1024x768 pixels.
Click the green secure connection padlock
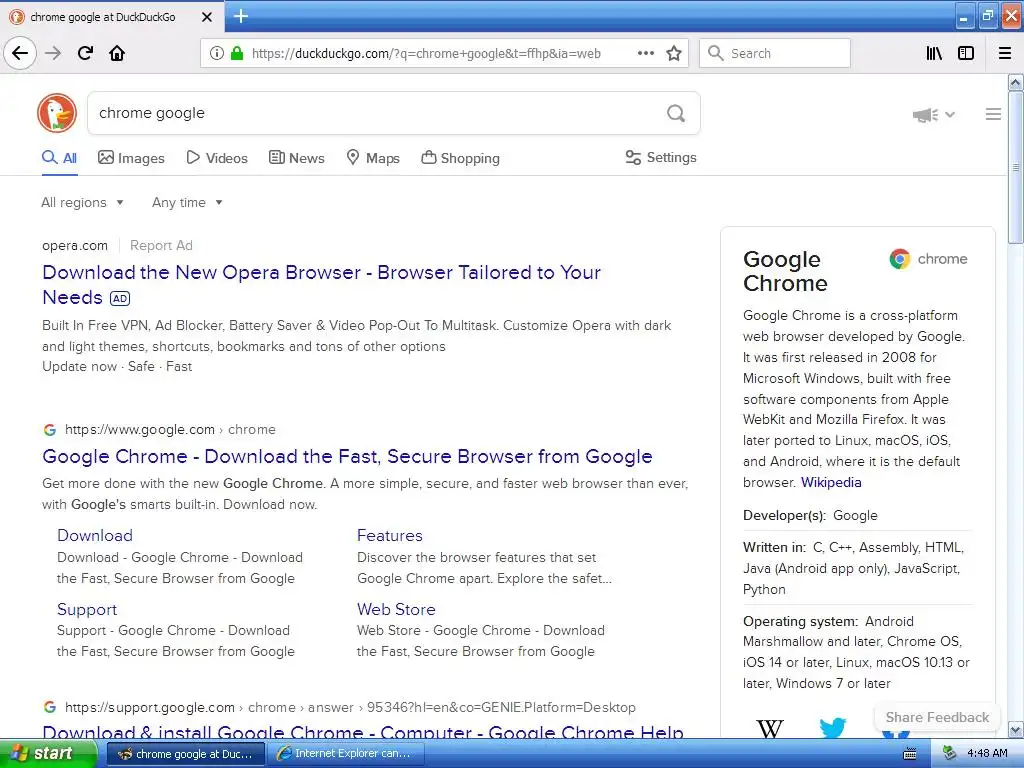point(237,53)
